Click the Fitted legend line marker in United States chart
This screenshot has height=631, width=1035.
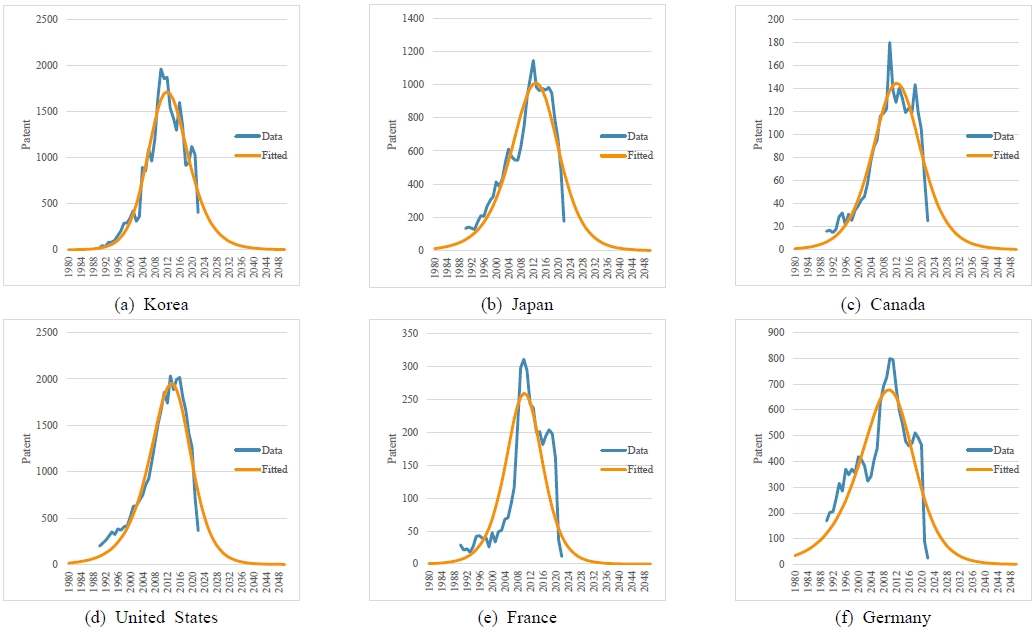pos(247,470)
